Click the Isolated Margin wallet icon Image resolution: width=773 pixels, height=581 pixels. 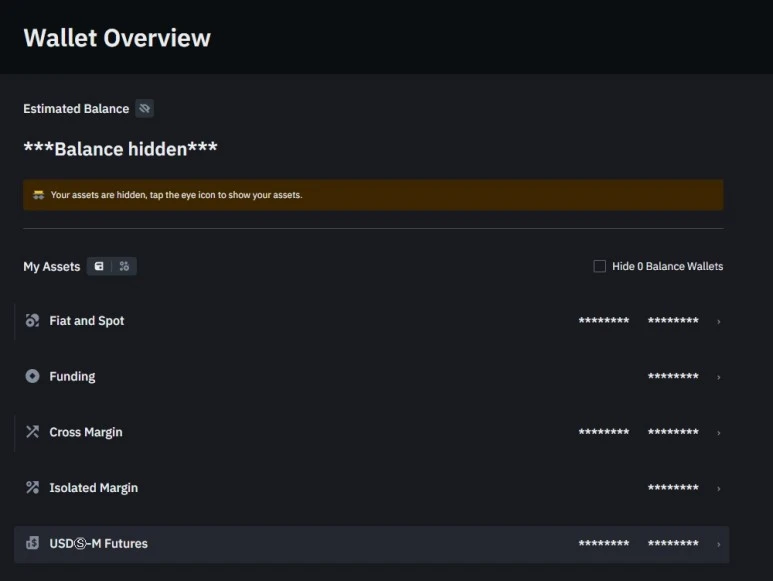(32, 487)
